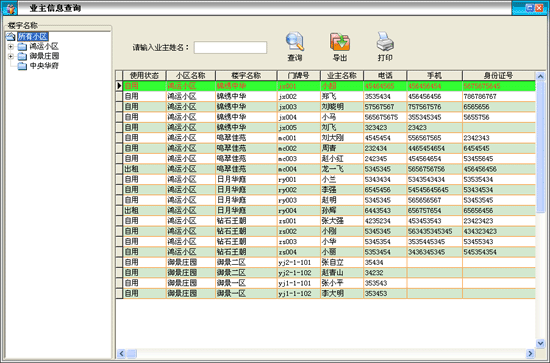The image size is (550, 363).
Task: Click the 查询 search icon
Action: (x=295, y=41)
